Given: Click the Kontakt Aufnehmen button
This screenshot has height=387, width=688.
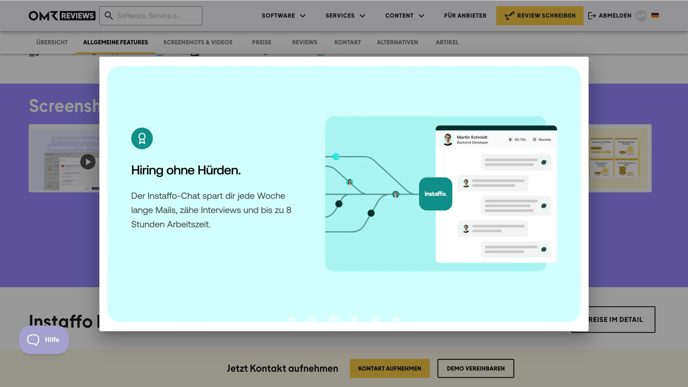Looking at the screenshot, I should tap(390, 369).
